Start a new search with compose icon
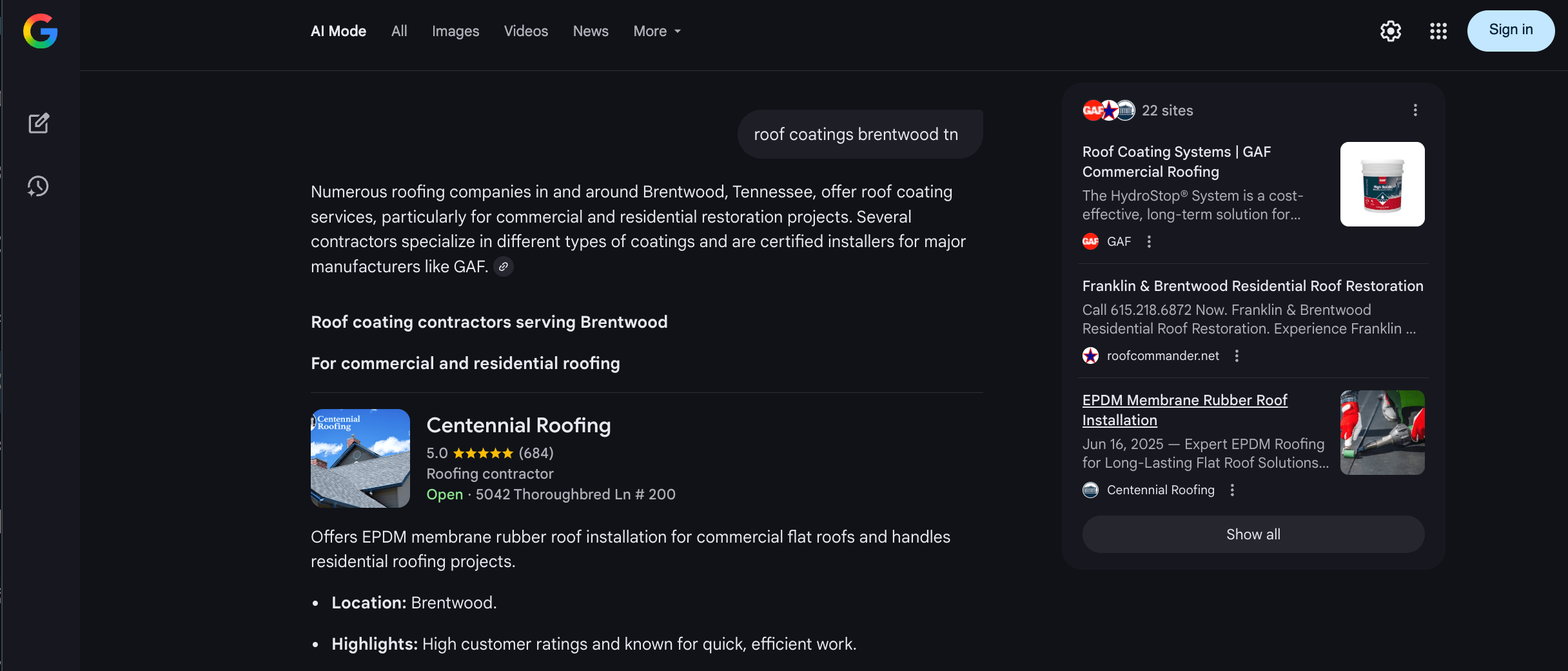The height and width of the screenshot is (671, 1568). tap(39, 123)
